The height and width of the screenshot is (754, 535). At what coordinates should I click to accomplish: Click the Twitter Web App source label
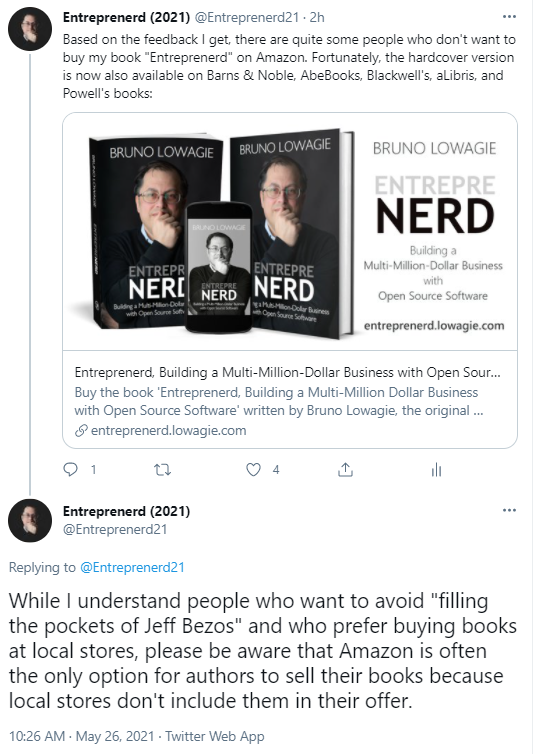(215, 736)
